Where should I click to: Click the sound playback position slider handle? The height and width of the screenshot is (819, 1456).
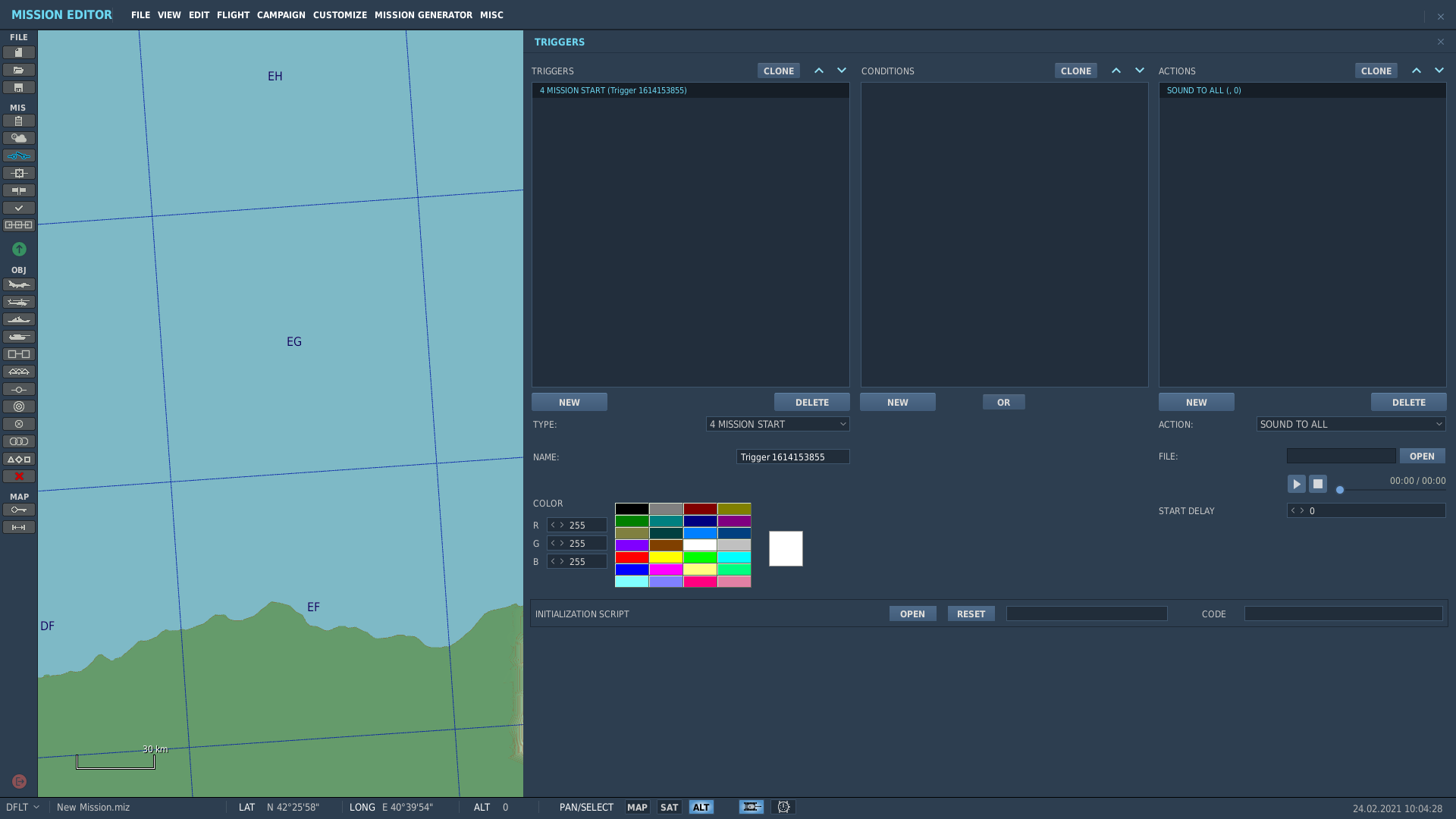1340,490
